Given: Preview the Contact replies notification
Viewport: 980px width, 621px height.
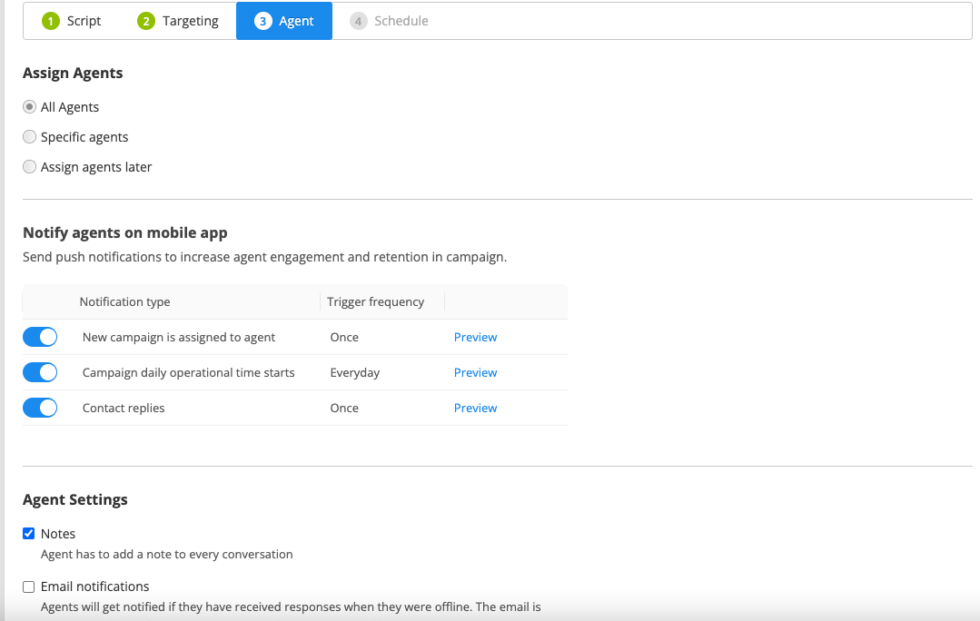Looking at the screenshot, I should 475,407.
